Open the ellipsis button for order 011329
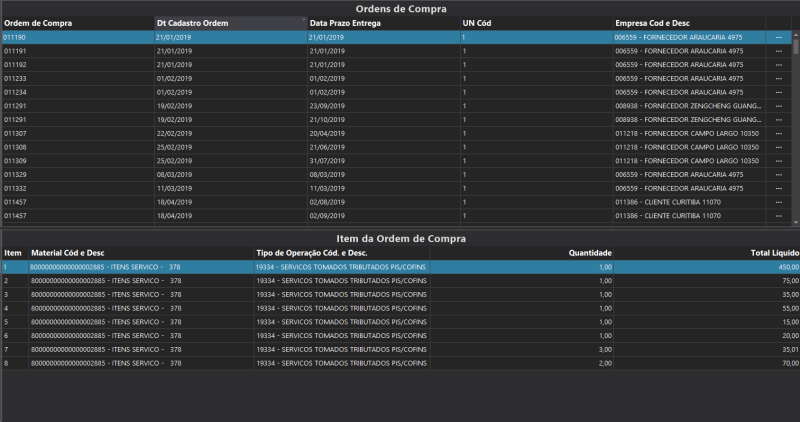Screen dimensions: 800x422 point(778,175)
